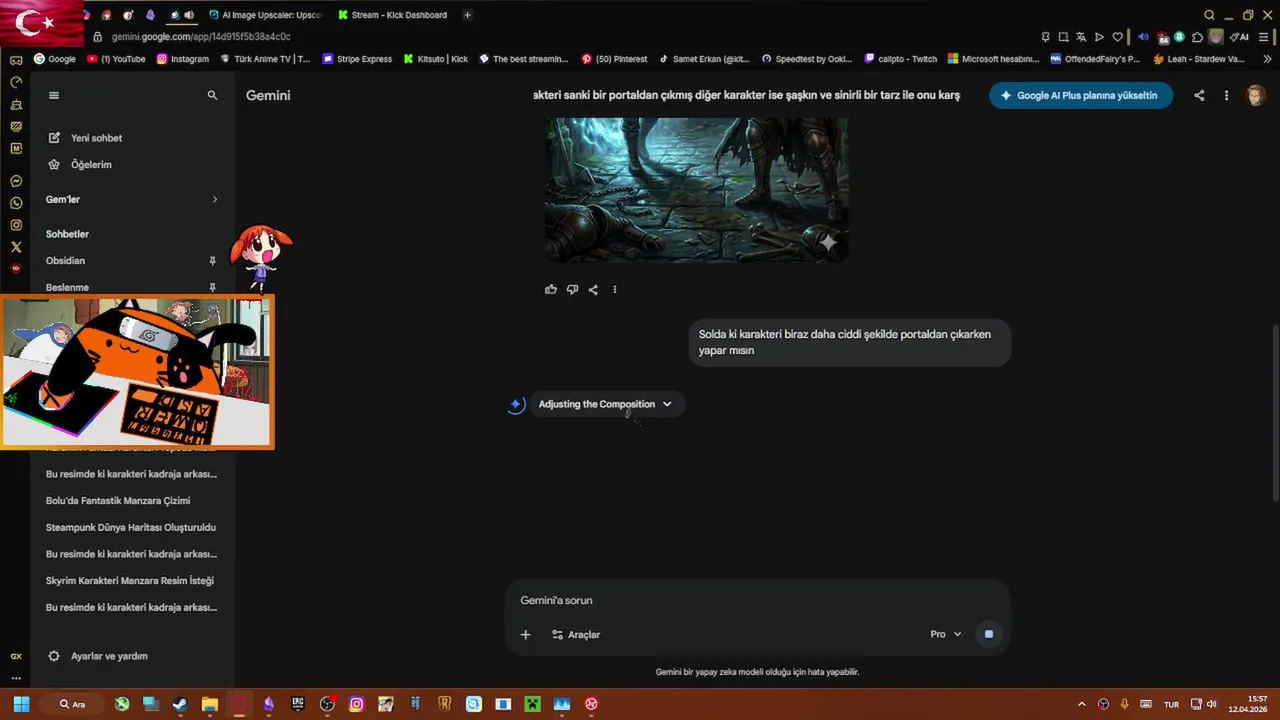Viewport: 1280px width, 720px height.
Task: Stop the response generation
Action: click(x=989, y=634)
